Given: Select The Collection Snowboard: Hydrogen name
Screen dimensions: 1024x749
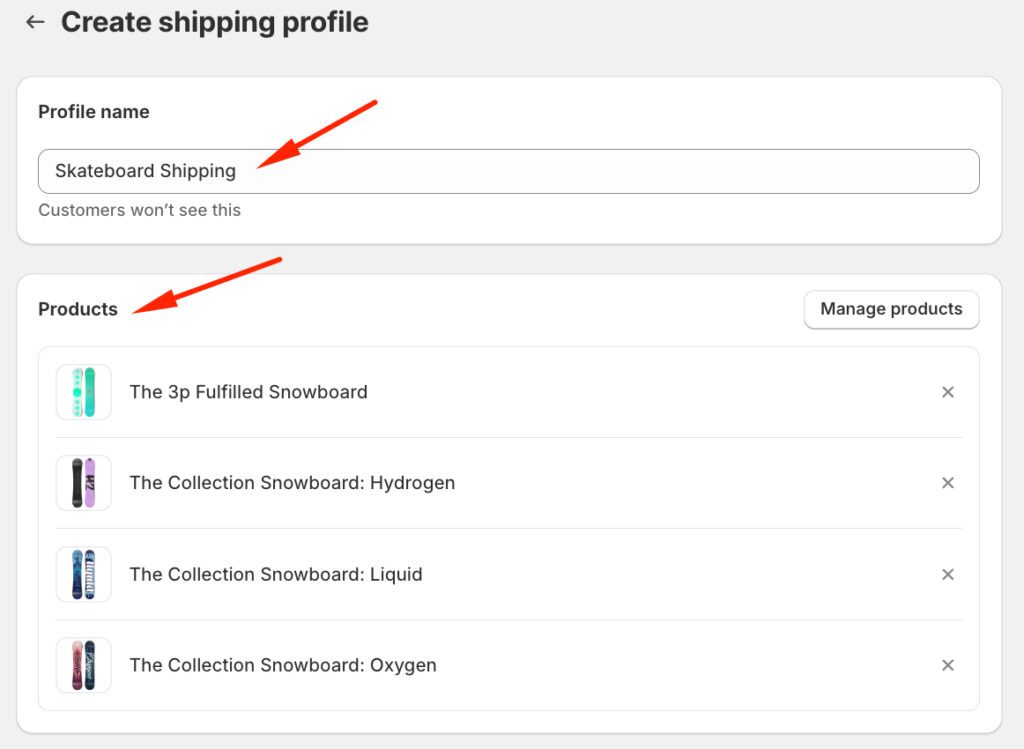Looking at the screenshot, I should [x=292, y=483].
